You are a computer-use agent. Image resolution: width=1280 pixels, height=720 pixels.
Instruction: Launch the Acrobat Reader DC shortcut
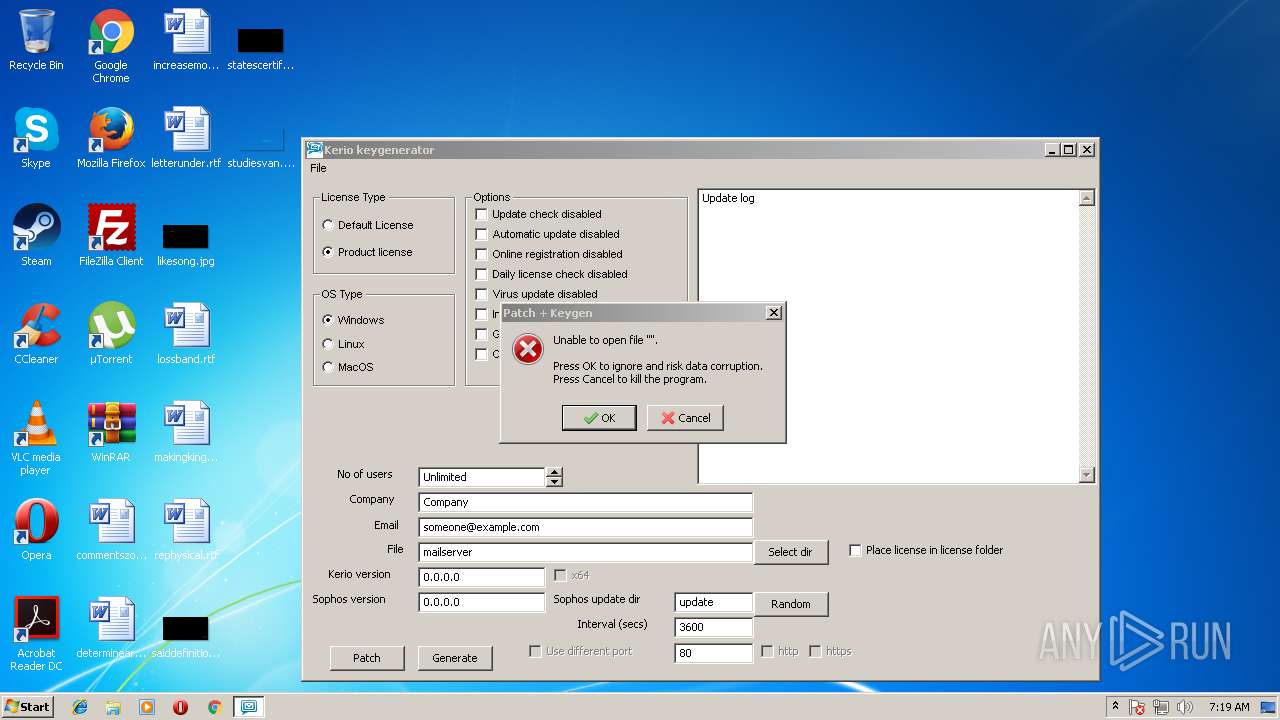click(36, 634)
